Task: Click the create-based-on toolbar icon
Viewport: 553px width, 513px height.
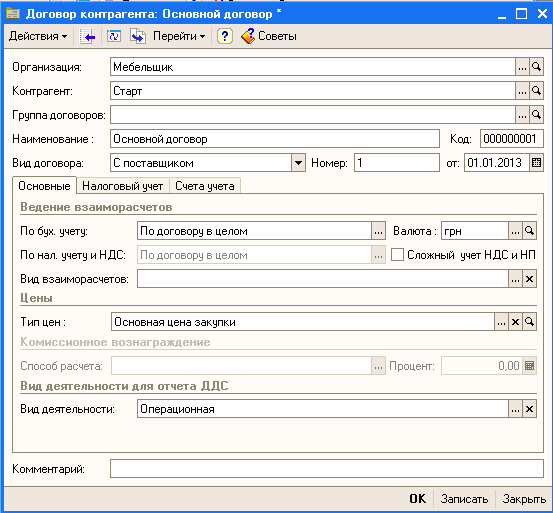Action: tap(138, 36)
